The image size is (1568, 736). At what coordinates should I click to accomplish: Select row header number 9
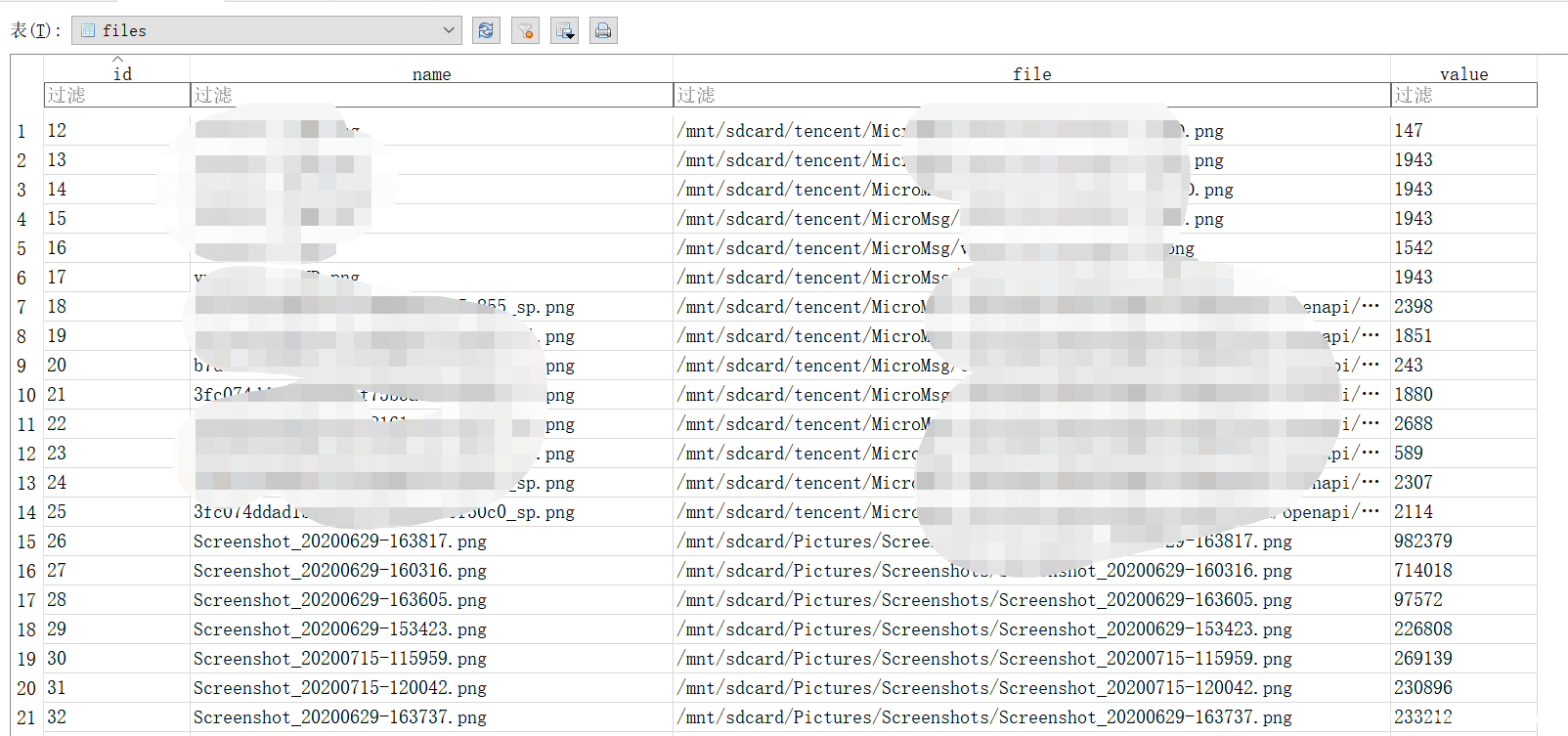click(x=26, y=366)
